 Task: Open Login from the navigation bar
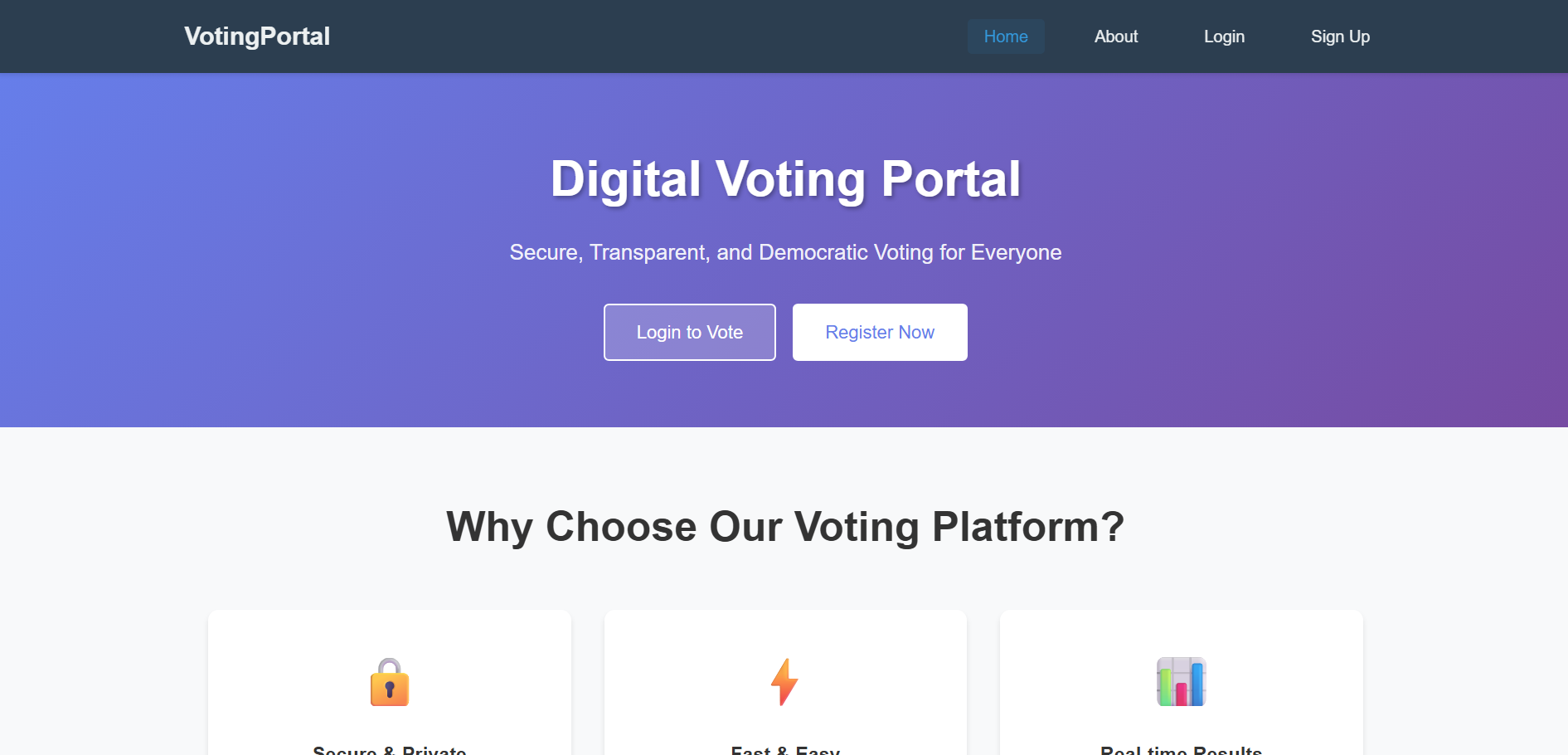[1224, 37]
